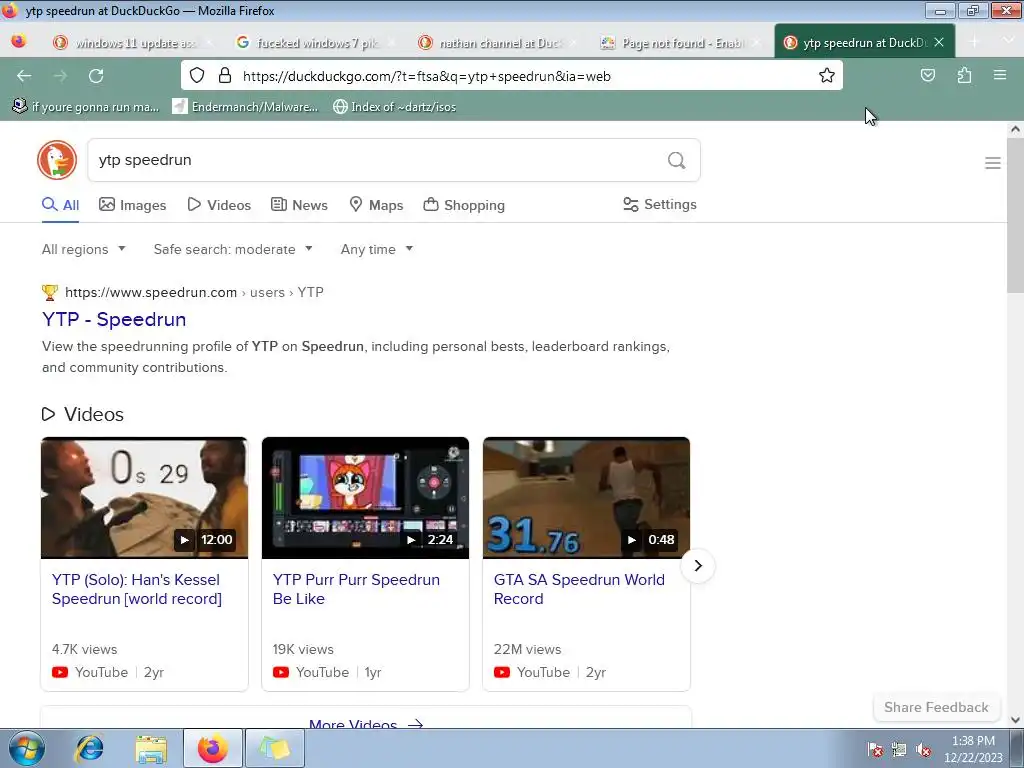The image size is (1024, 768).
Task: Expand the list all tabs chevron
Action: [x=1007, y=41]
